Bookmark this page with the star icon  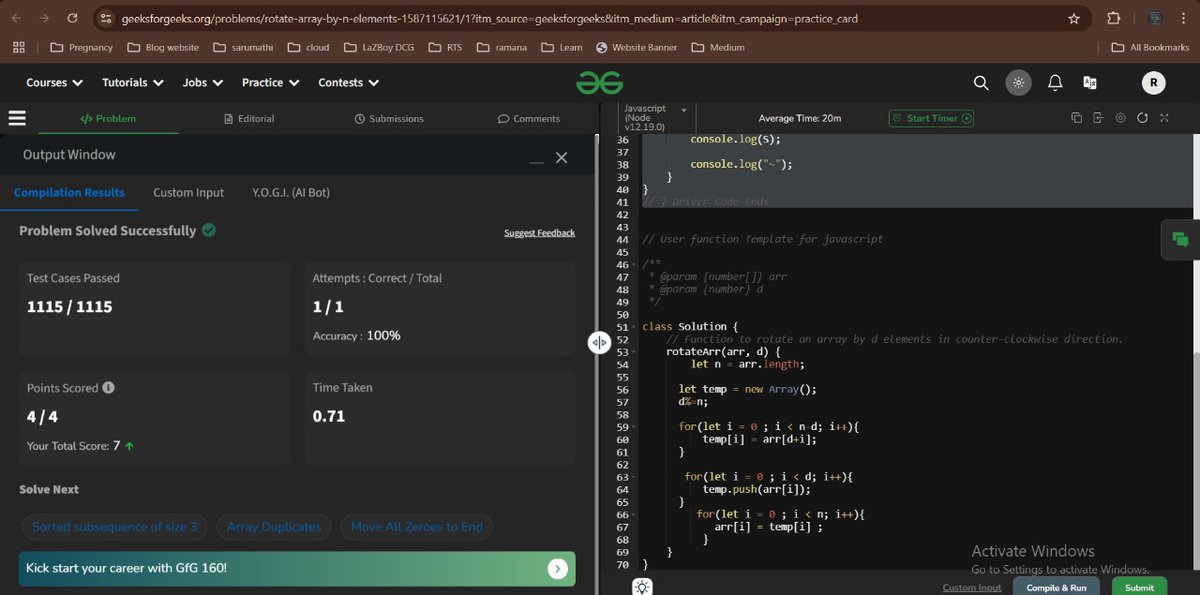pyautogui.click(x=1074, y=18)
